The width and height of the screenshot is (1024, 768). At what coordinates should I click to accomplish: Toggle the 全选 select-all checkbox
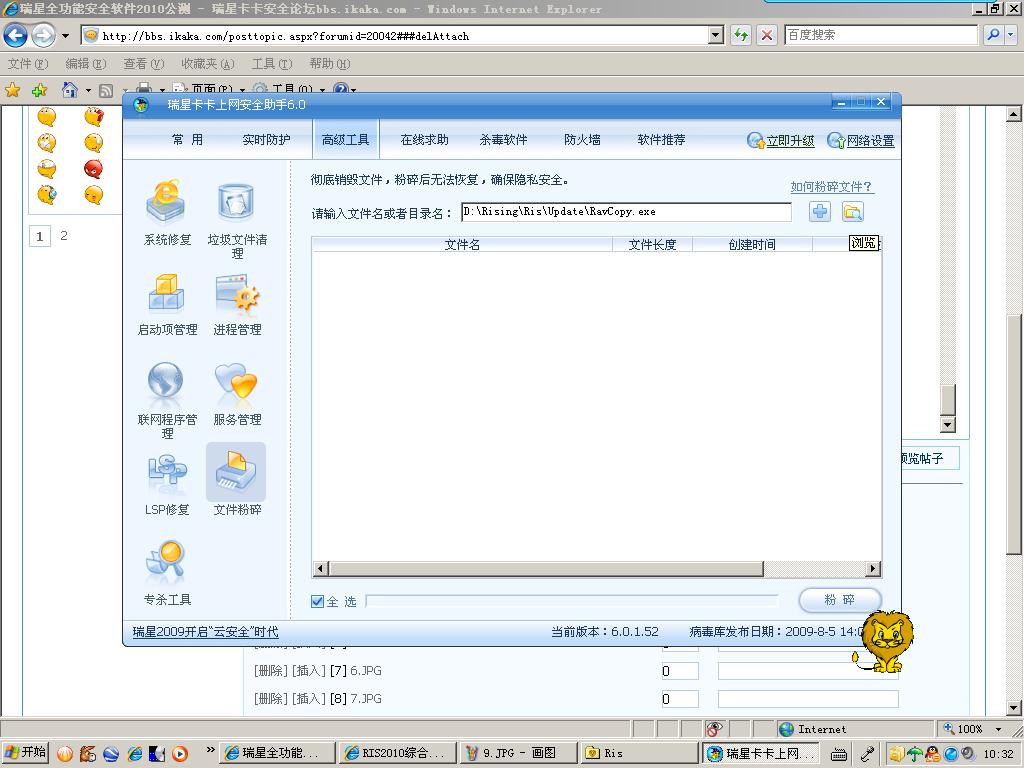click(x=317, y=601)
